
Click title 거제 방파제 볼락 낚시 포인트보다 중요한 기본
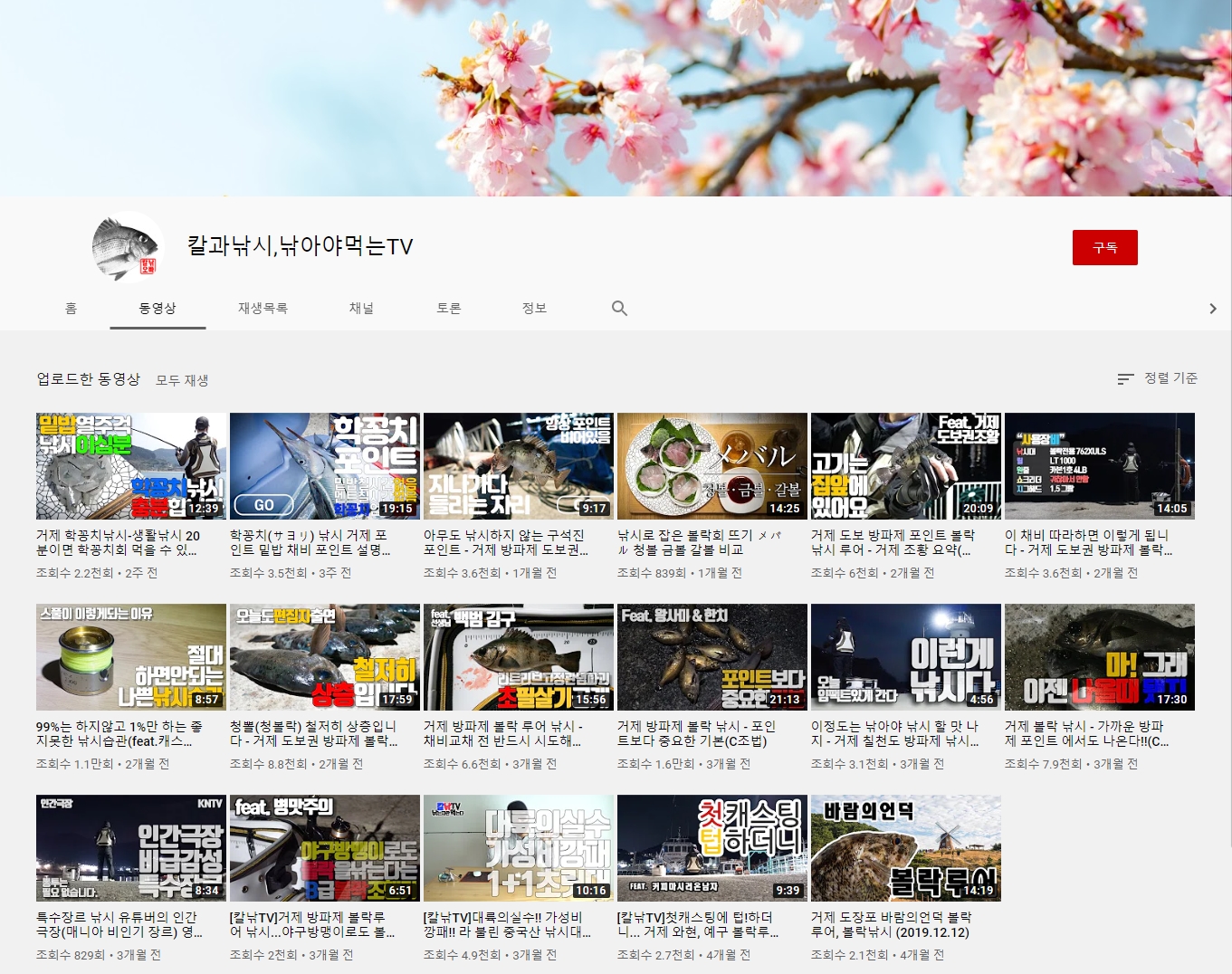697,733
